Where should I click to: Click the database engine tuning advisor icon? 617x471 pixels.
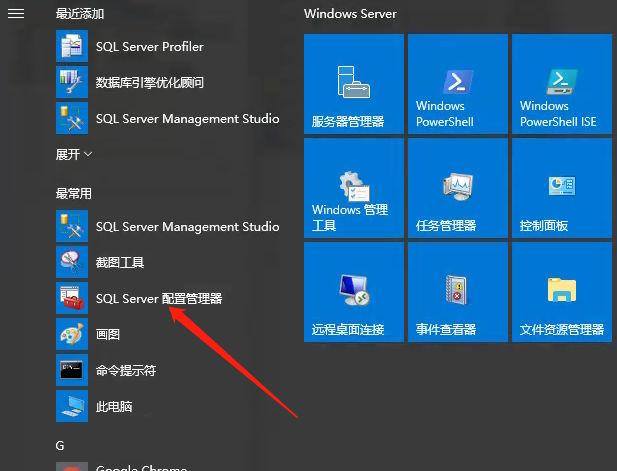click(72, 82)
